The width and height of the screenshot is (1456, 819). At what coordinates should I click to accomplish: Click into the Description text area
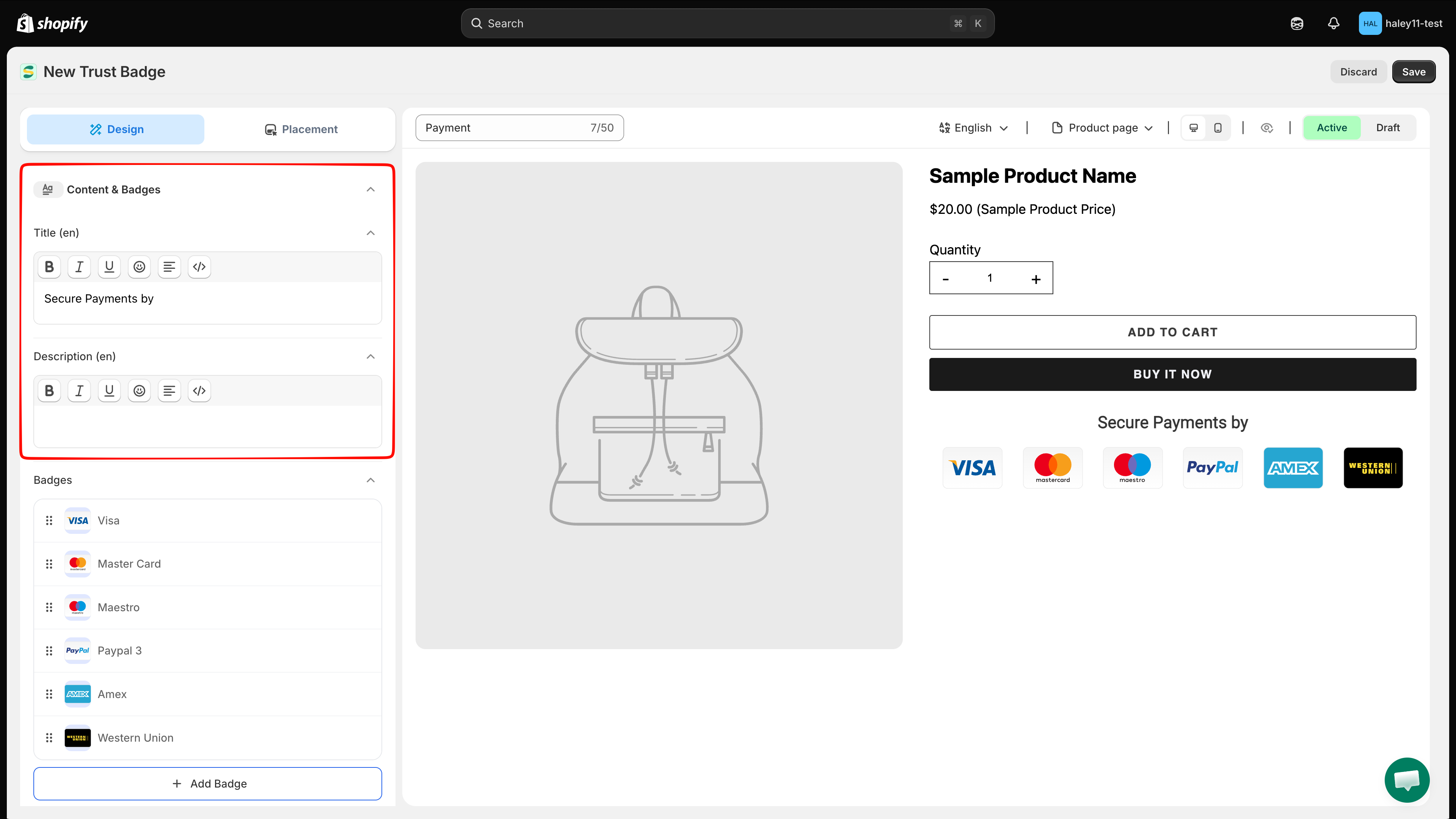[x=207, y=426]
